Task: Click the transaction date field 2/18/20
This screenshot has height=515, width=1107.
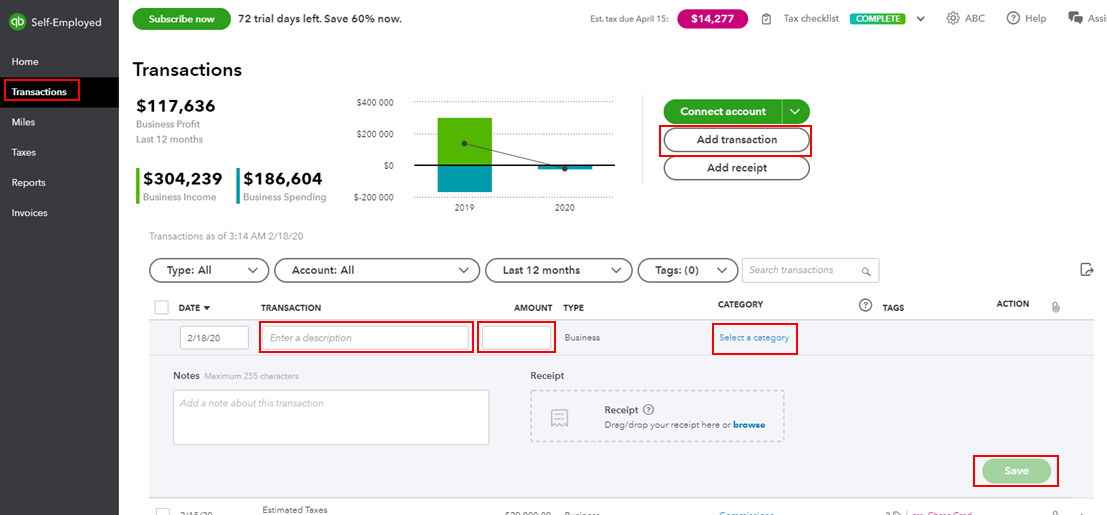Action: point(214,338)
